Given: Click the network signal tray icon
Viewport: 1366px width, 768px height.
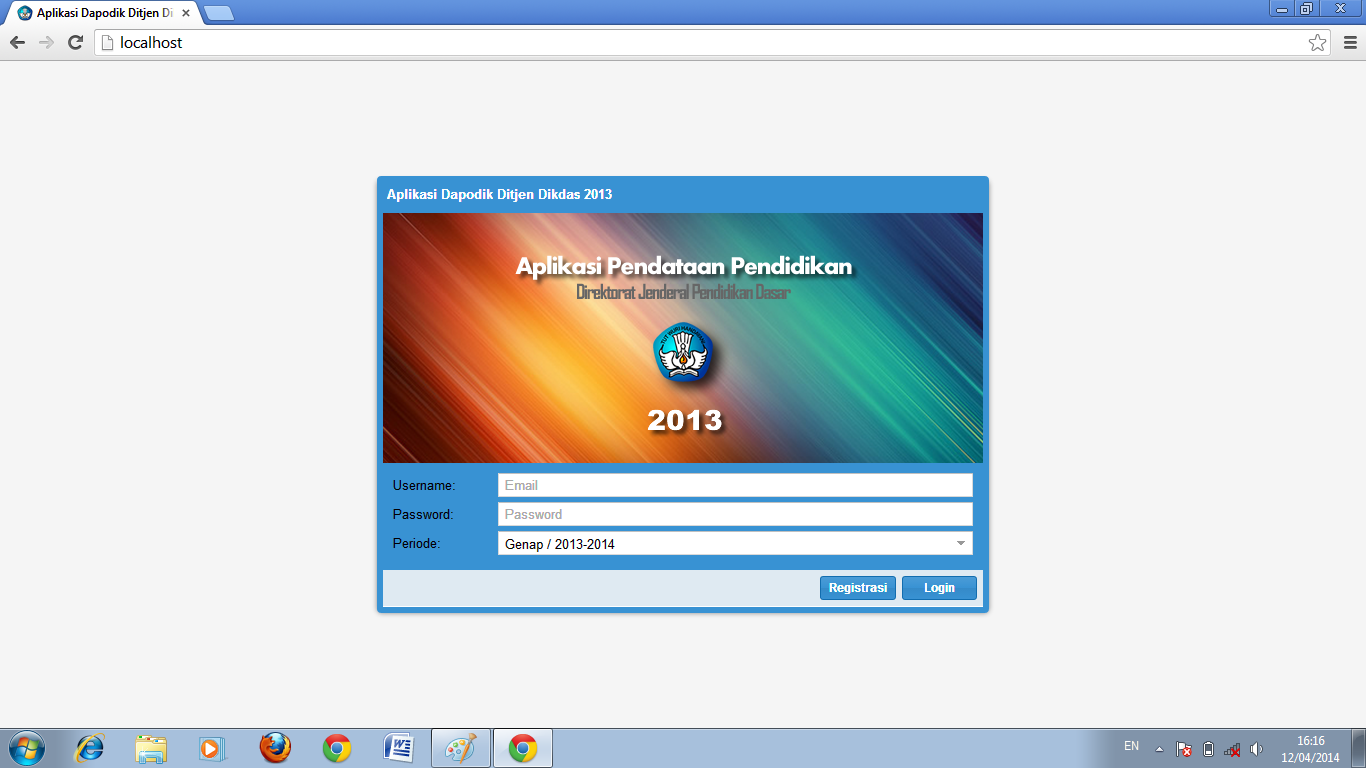Looking at the screenshot, I should point(1232,749).
